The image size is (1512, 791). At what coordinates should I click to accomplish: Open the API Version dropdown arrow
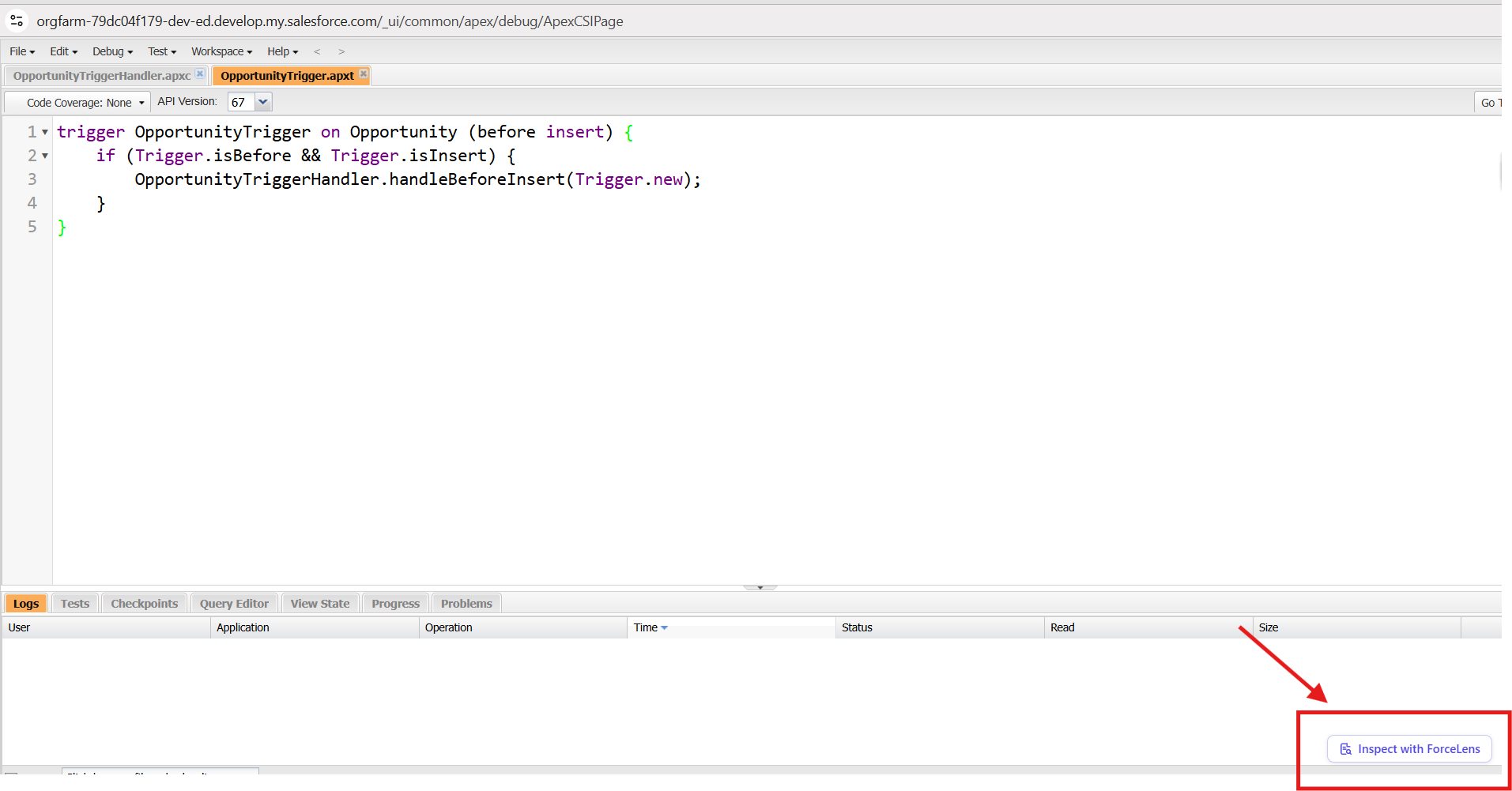(x=263, y=102)
